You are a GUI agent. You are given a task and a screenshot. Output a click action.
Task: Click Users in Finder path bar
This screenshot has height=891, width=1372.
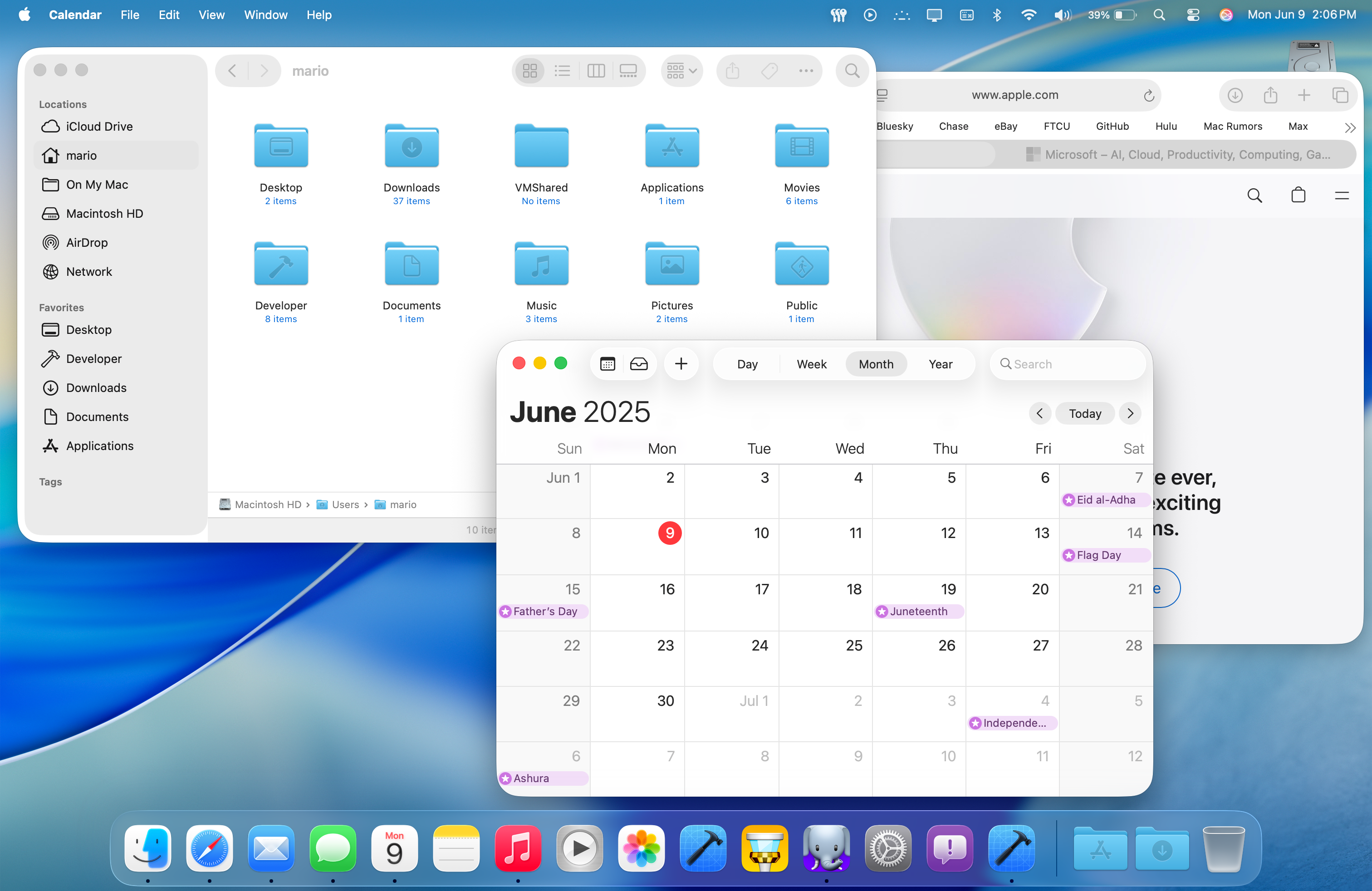click(338, 504)
